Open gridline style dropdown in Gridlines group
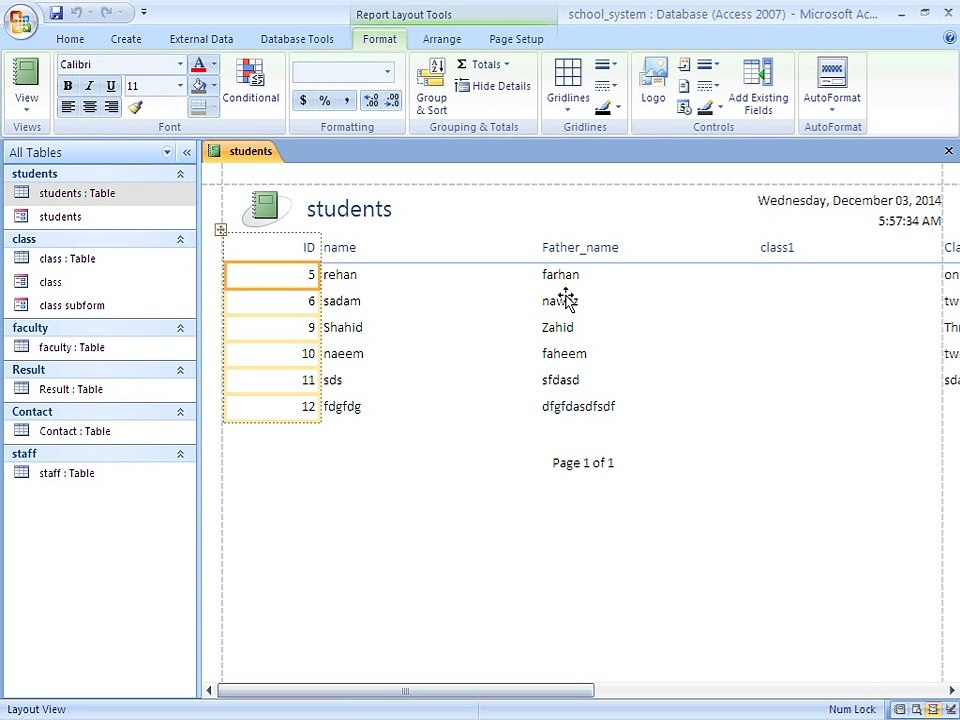Image resolution: width=960 pixels, height=720 pixels. point(606,86)
